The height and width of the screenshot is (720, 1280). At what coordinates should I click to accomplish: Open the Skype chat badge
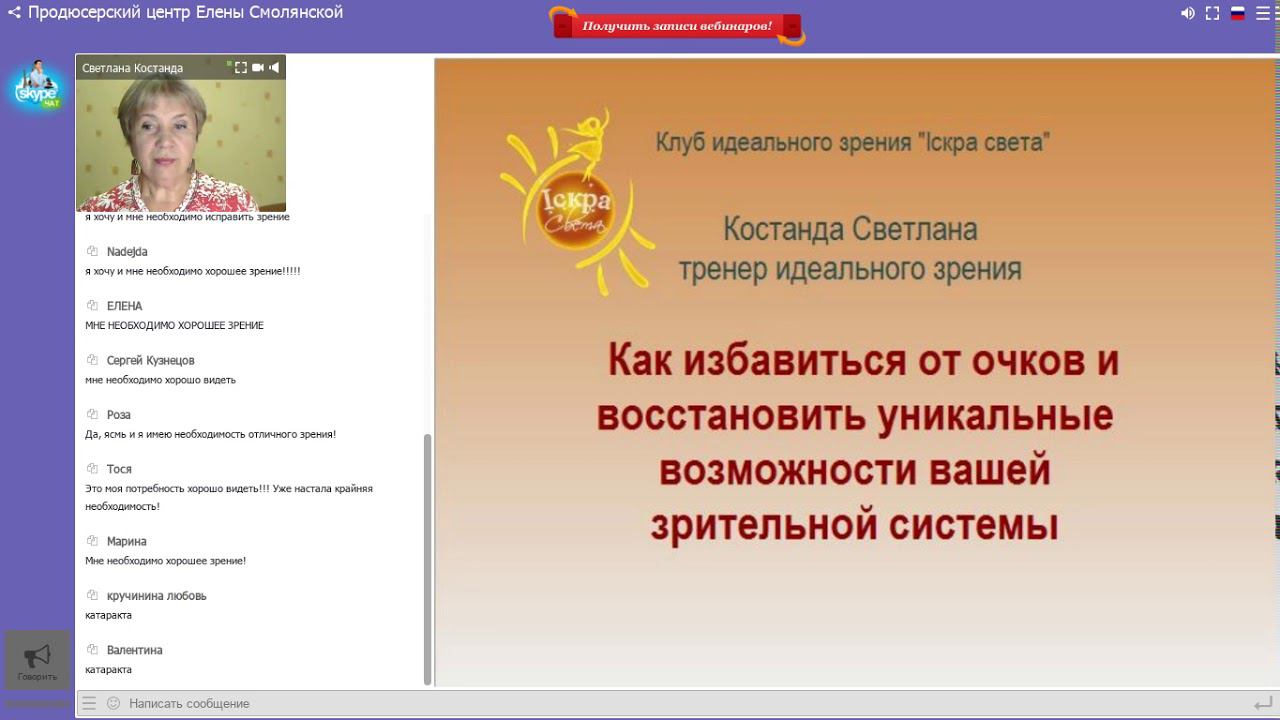coord(38,86)
